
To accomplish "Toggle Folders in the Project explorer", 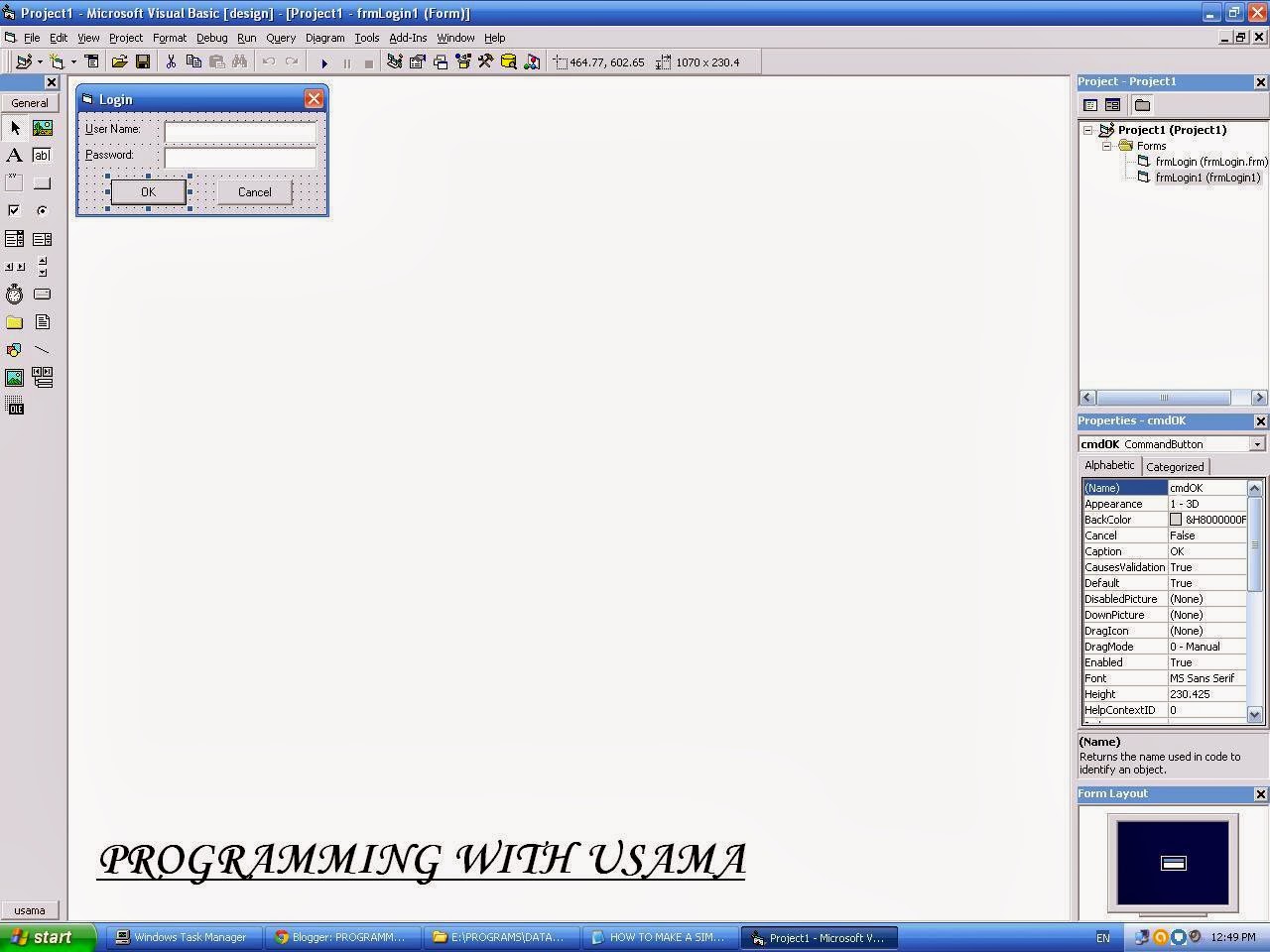I will click(x=1142, y=105).
